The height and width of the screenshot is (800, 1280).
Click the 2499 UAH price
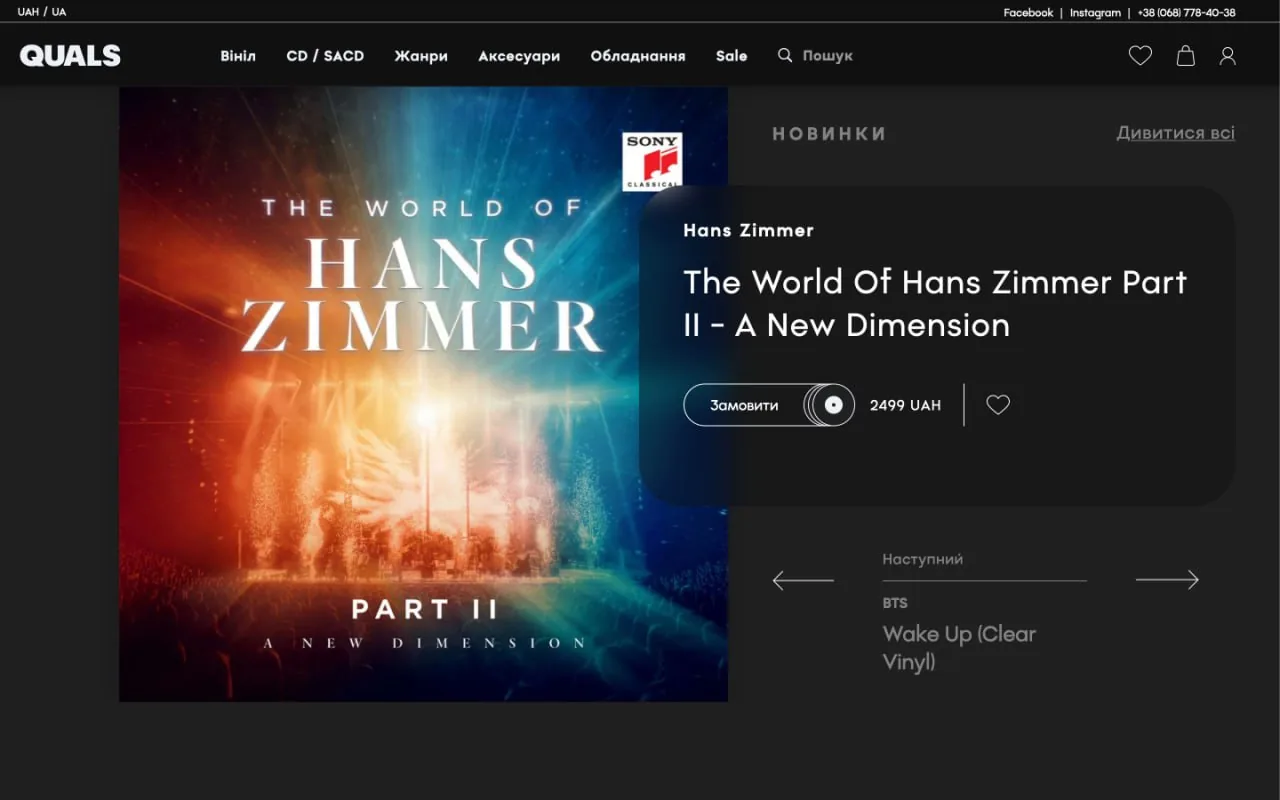point(905,405)
